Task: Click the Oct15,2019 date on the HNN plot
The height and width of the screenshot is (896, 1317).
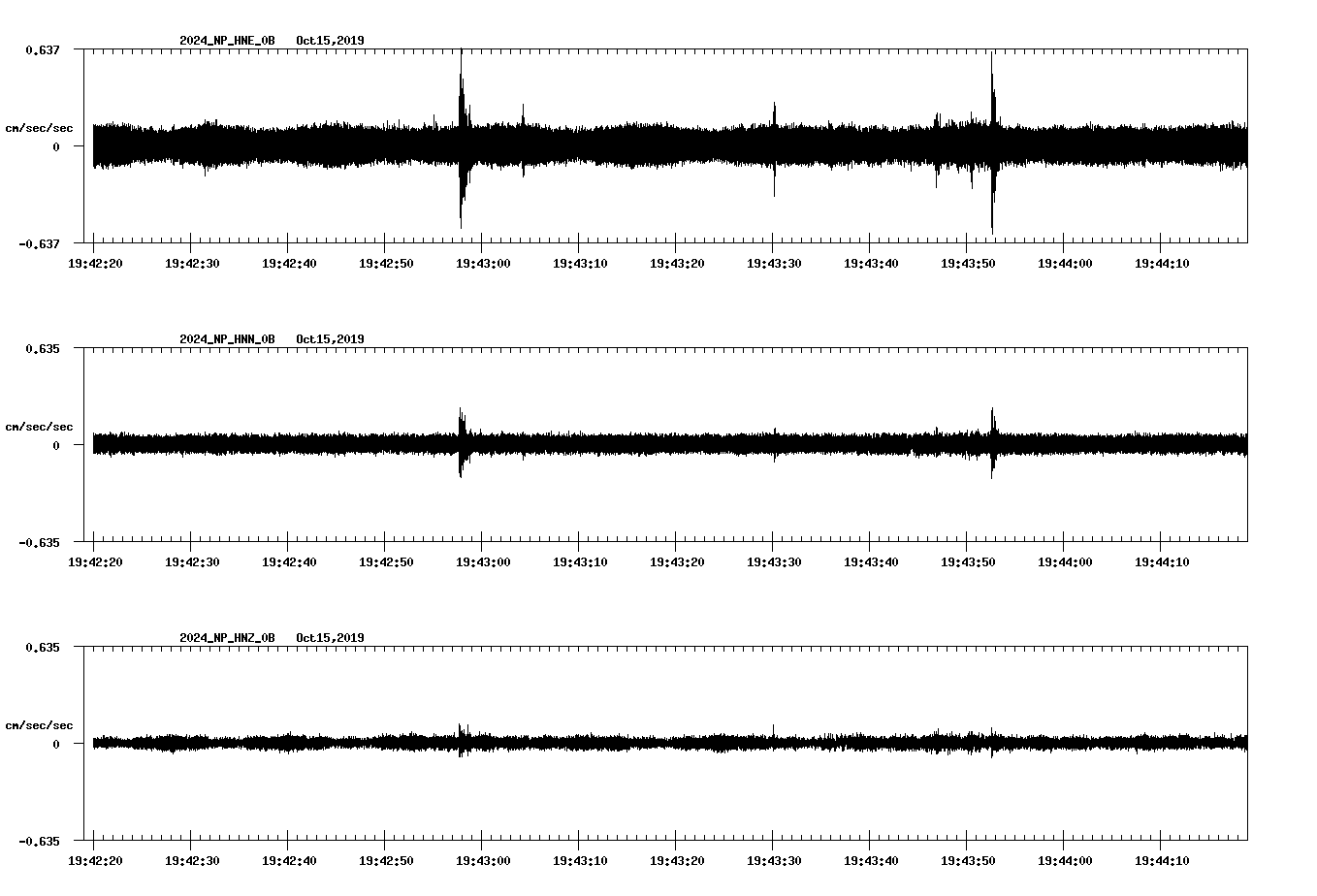Action: [331, 339]
